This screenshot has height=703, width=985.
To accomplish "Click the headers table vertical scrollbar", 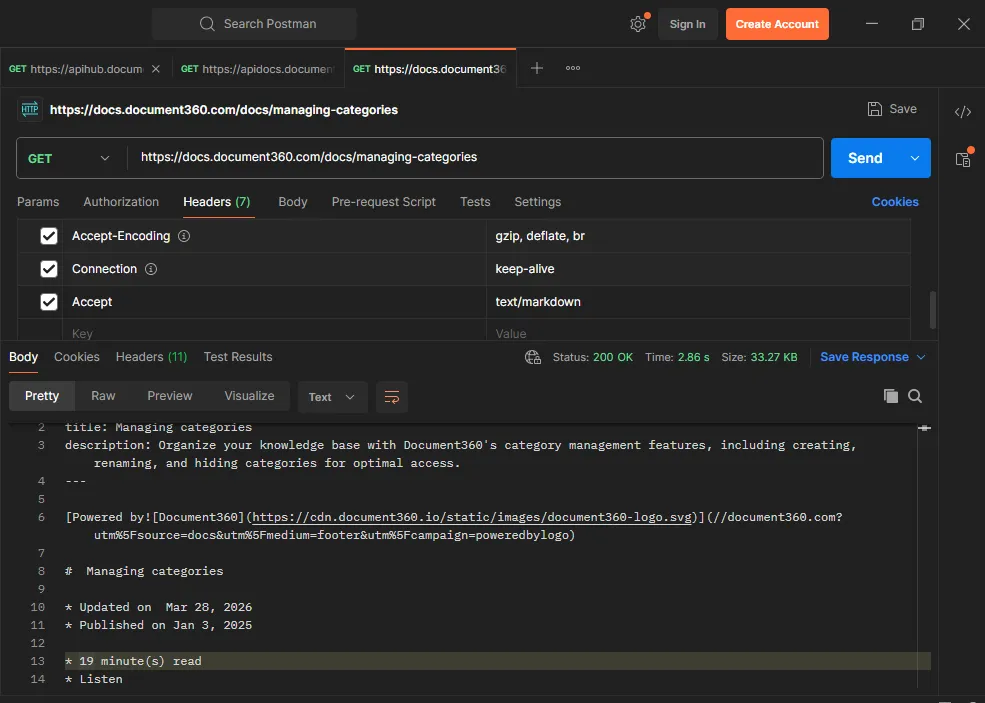I will pos(932,309).
